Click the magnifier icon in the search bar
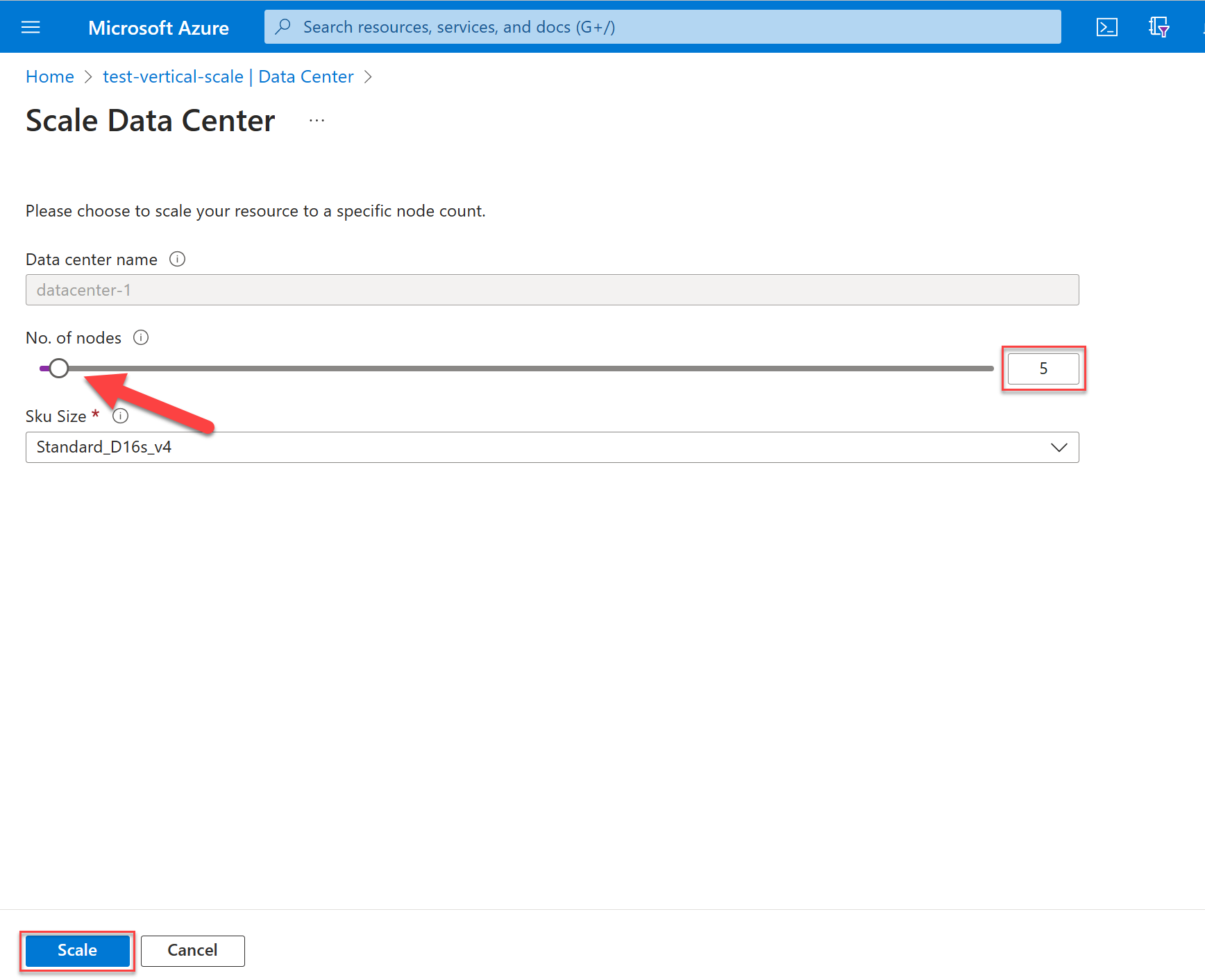 (283, 27)
